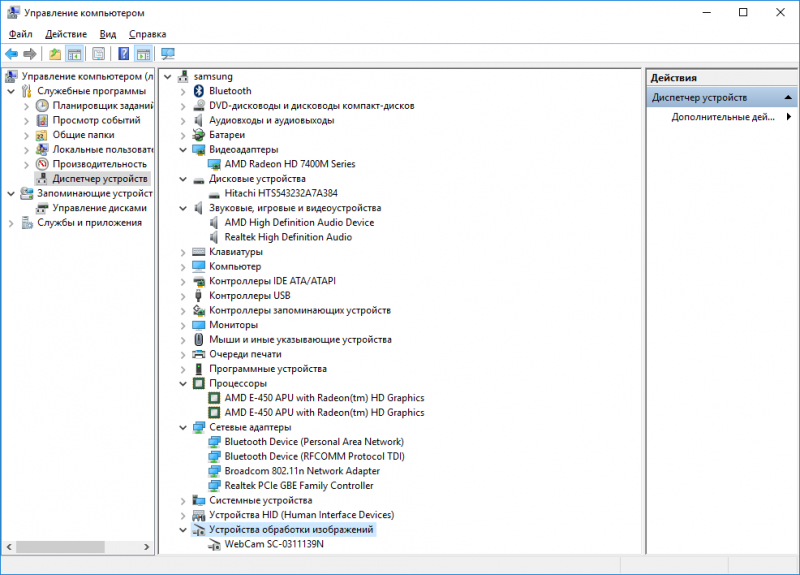Collapse the Видеоадаптеры category
800x575 pixels.
coord(183,150)
